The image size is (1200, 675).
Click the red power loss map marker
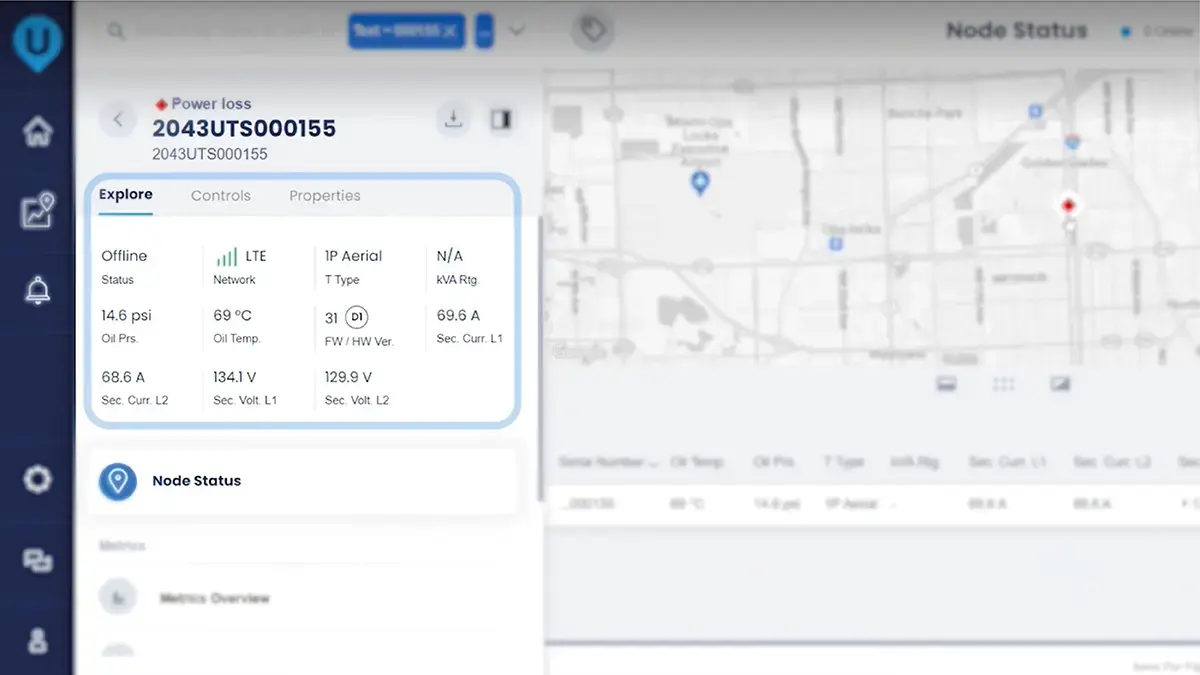tap(1069, 206)
